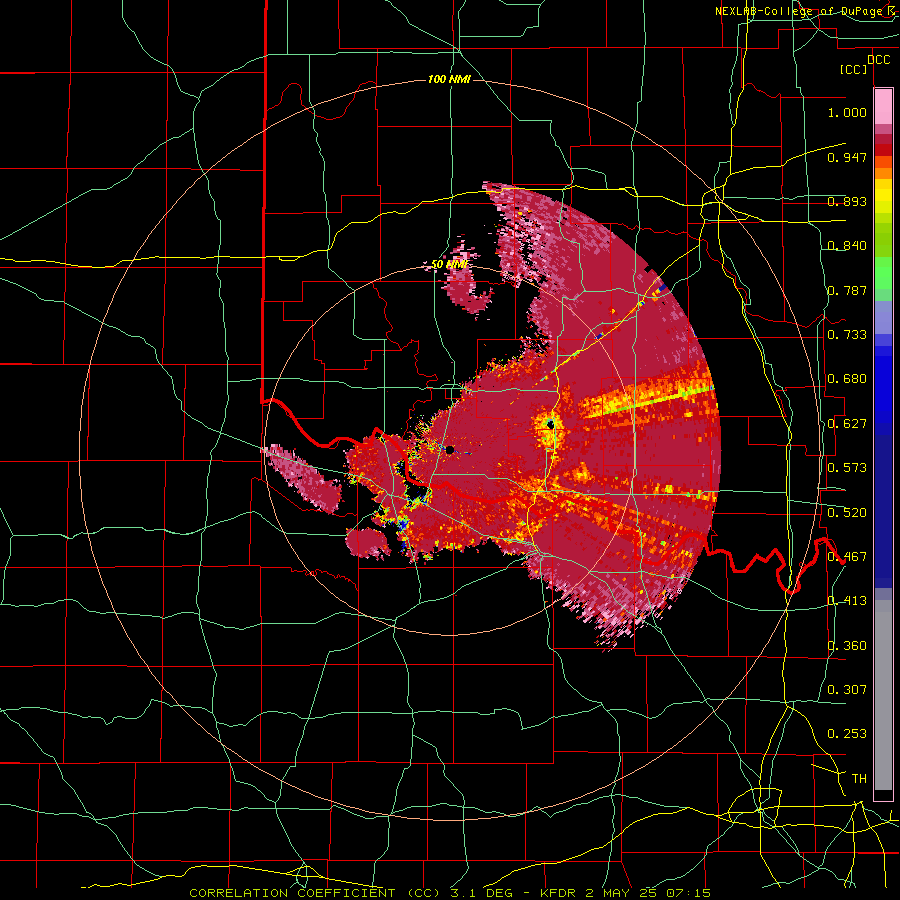
Task: Click the 0.787 scale value
Action: (847, 290)
